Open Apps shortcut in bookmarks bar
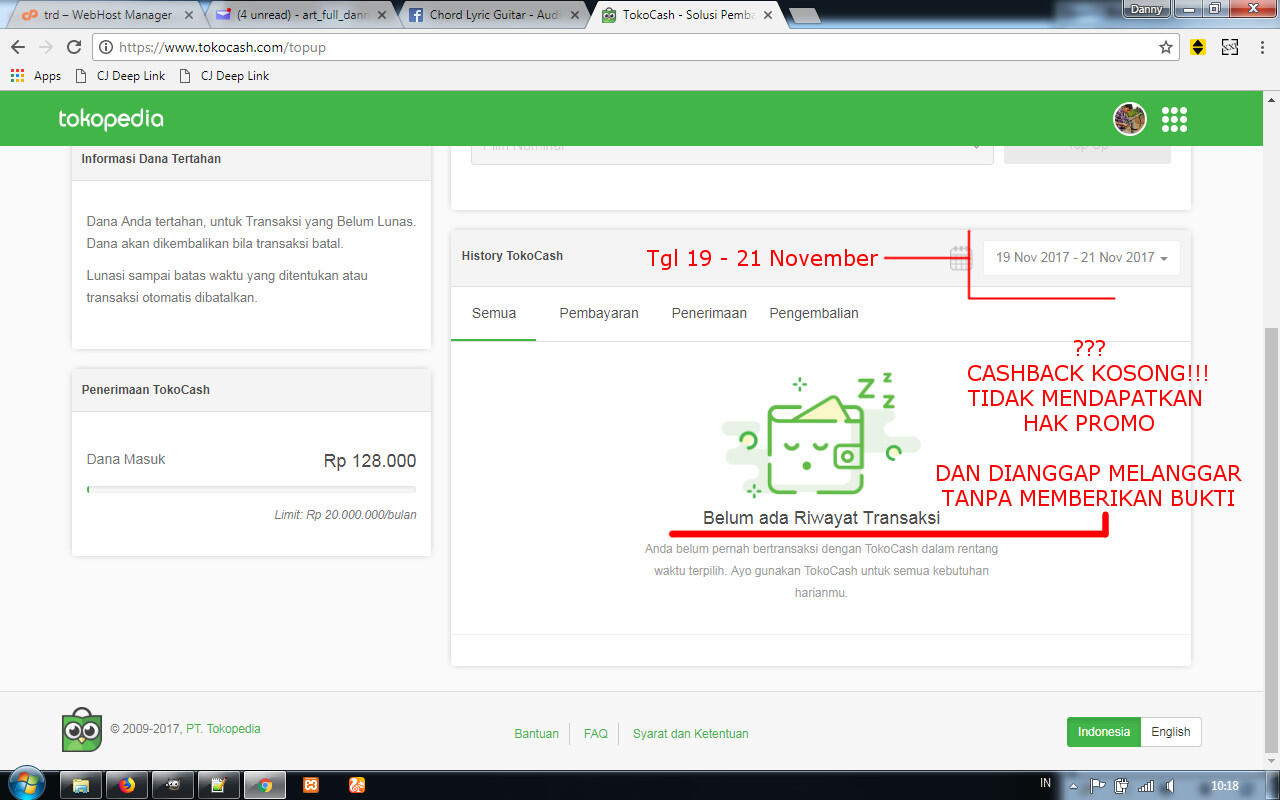Screen dimensions: 1280x800 [36, 76]
